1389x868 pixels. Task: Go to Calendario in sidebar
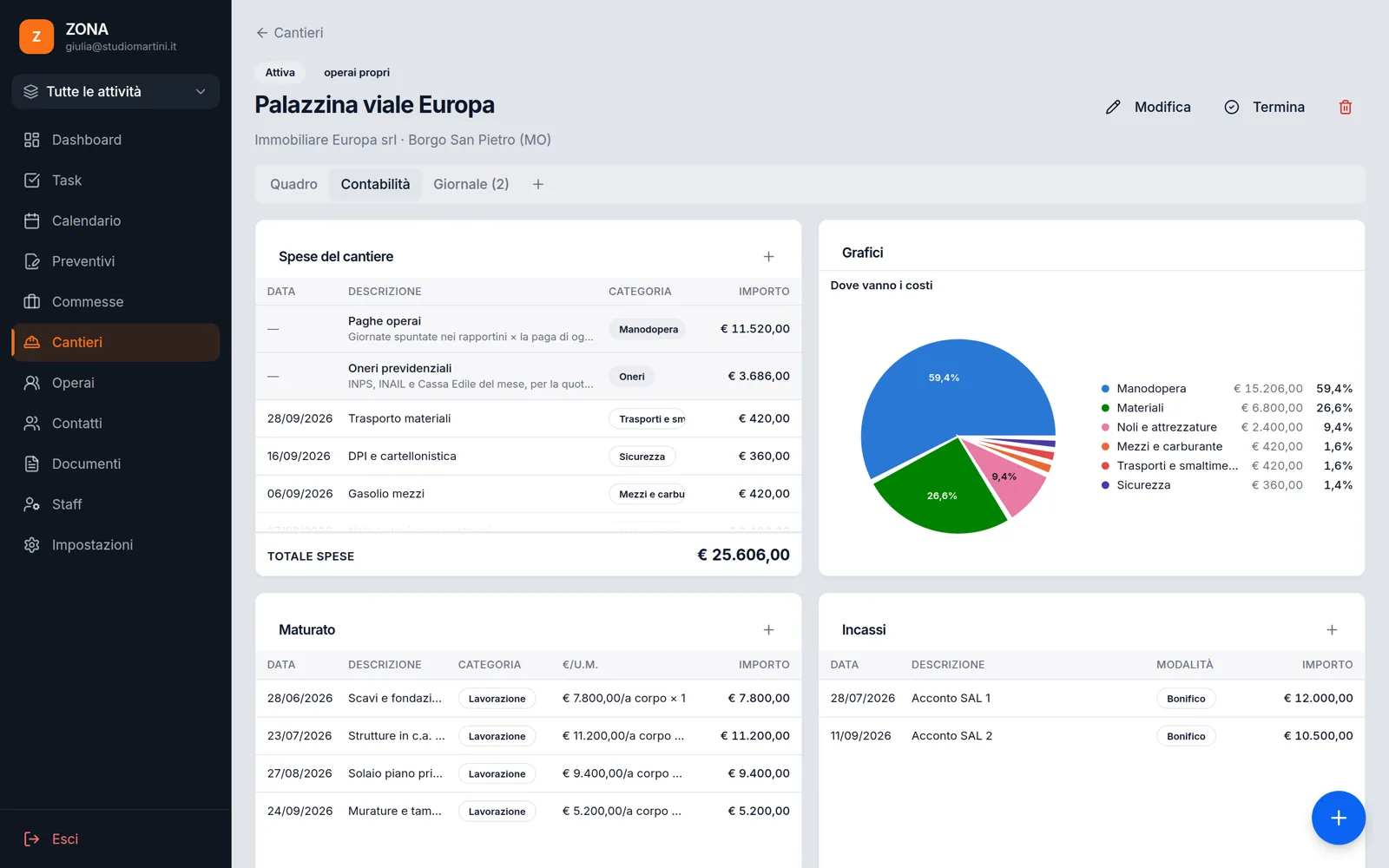(115, 220)
